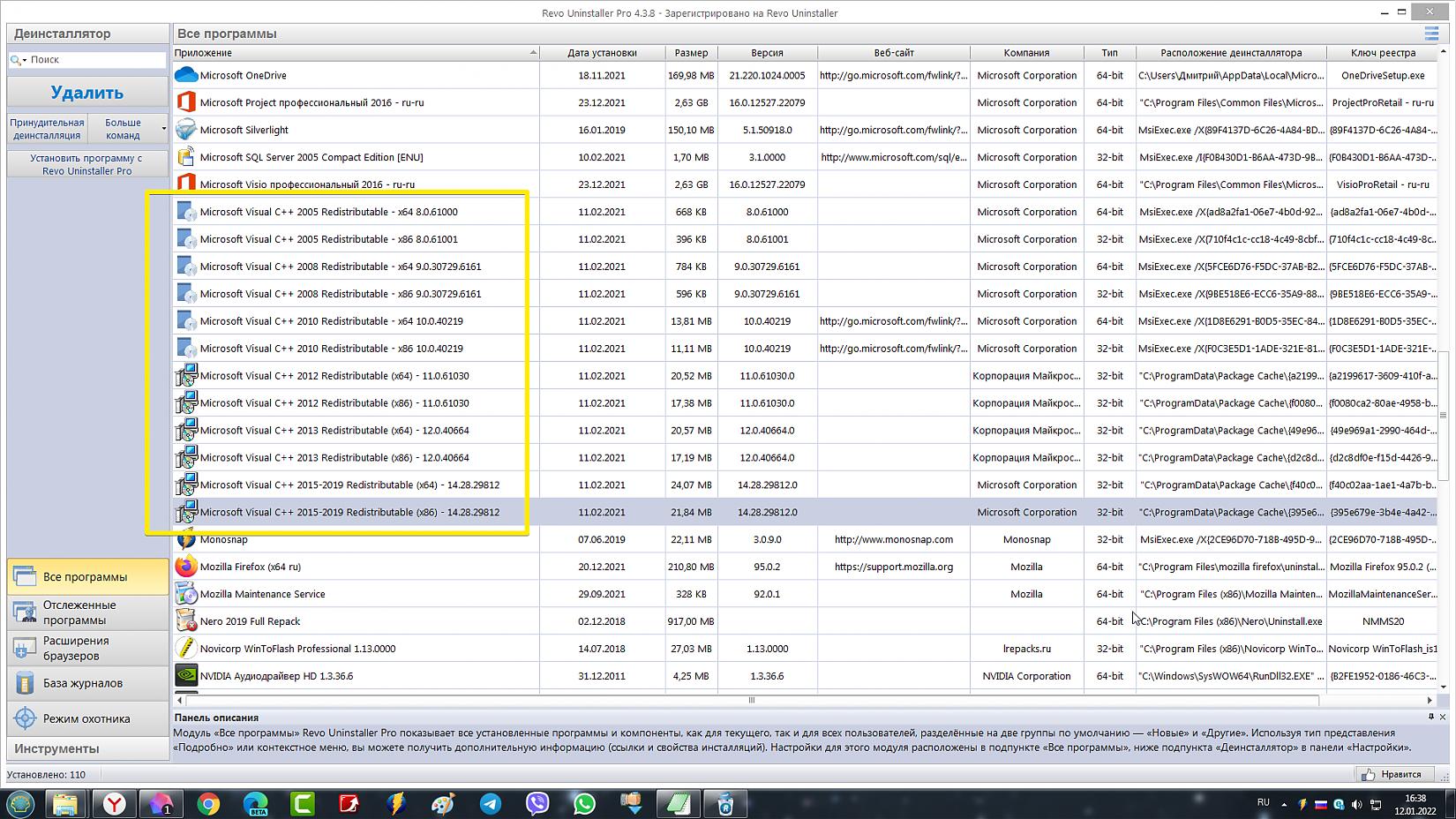This screenshot has width=1456, height=819.
Task: Open the hamburger menu icon at top right
Action: [x=1431, y=34]
